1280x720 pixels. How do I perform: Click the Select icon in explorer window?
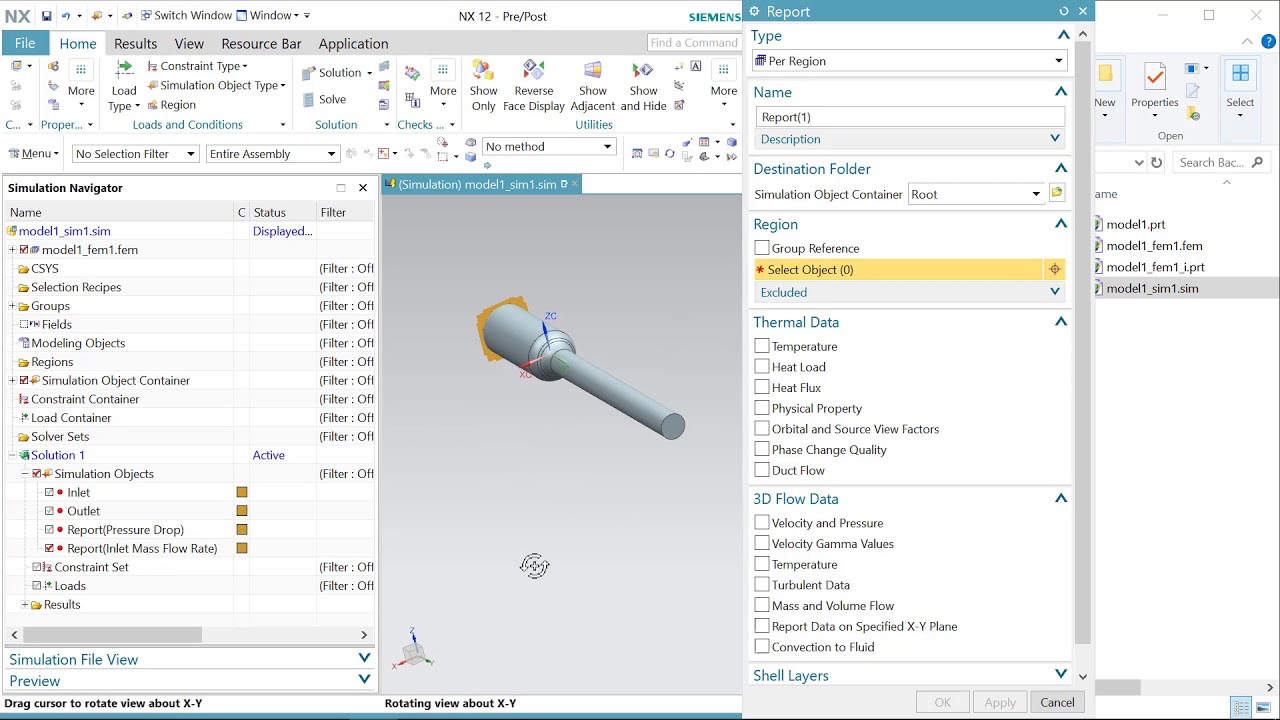(1240, 86)
